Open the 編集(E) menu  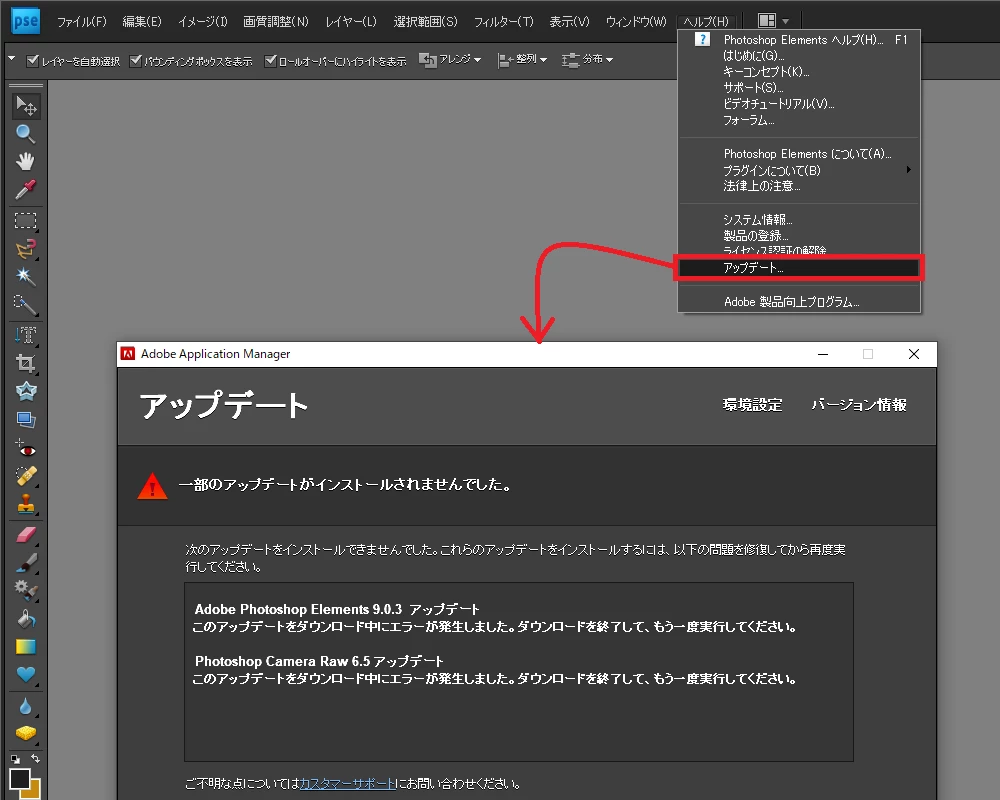[142, 22]
